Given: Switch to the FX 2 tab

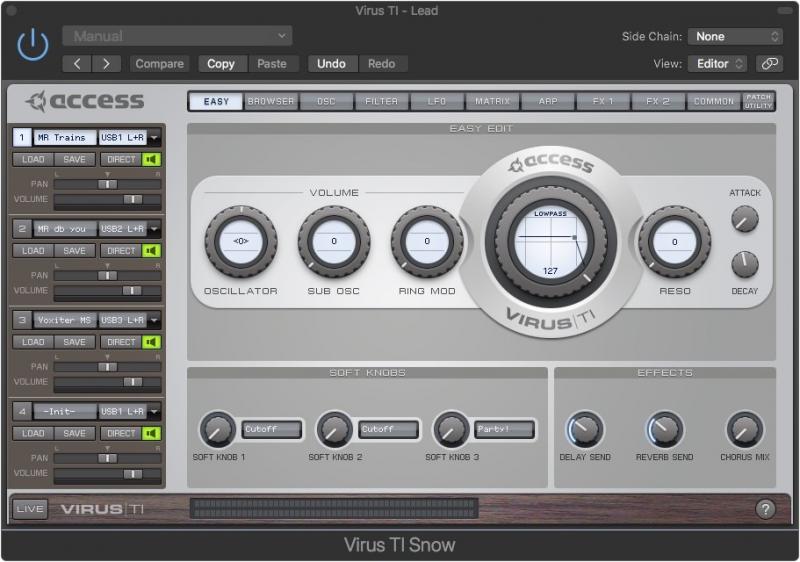Looking at the screenshot, I should point(659,101).
